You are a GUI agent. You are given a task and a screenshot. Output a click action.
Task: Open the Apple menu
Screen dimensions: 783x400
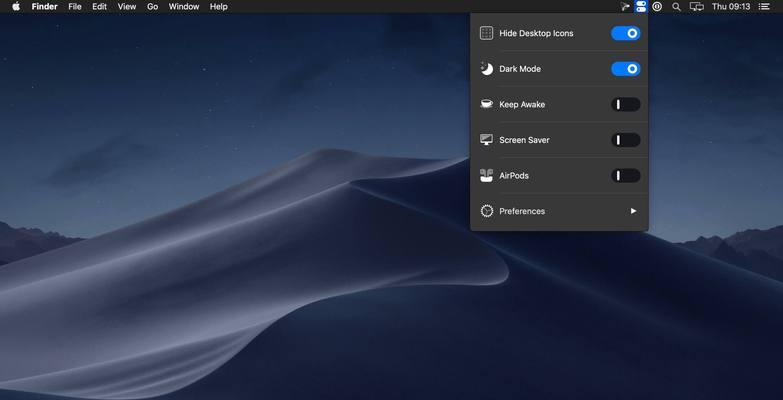pyautogui.click(x=16, y=6)
